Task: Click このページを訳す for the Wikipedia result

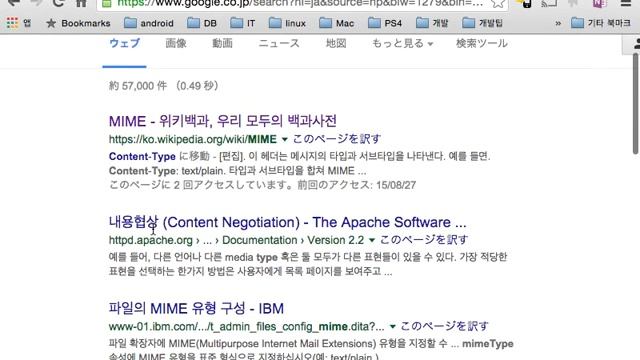Action: [x=337, y=139]
